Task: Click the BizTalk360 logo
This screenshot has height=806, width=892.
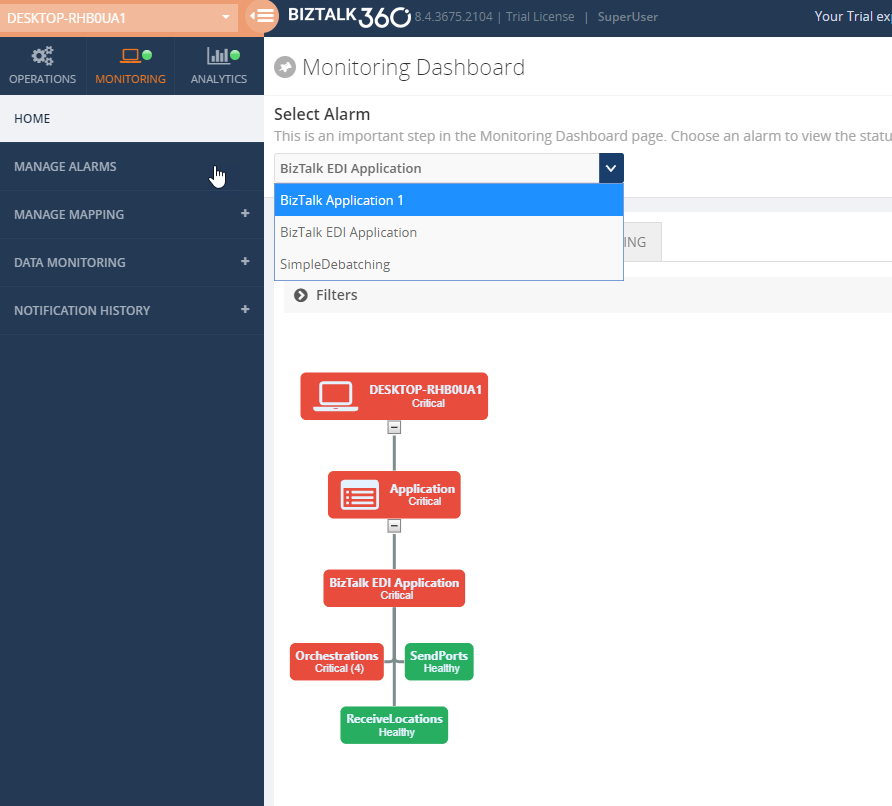Action: [349, 17]
